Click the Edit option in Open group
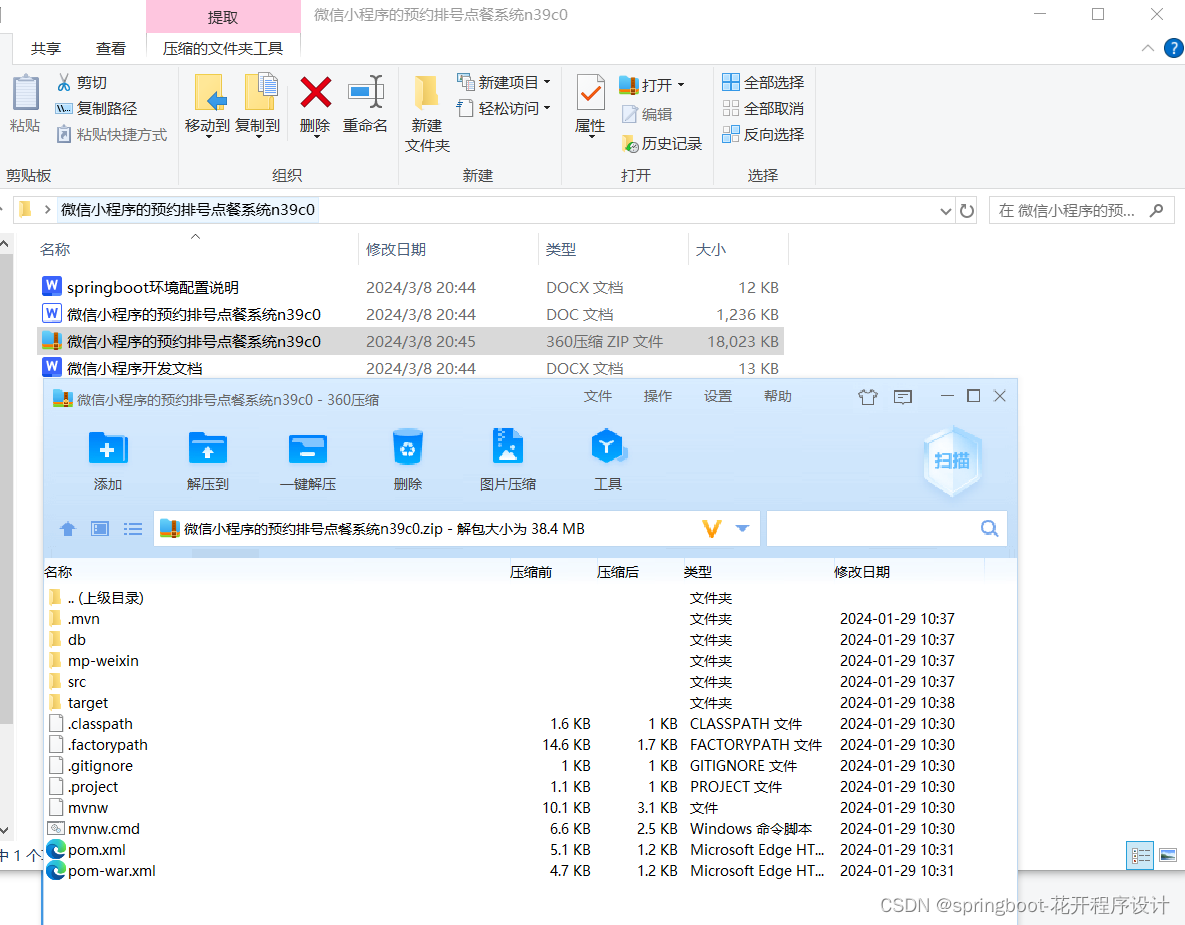1185x925 pixels. pos(647,114)
